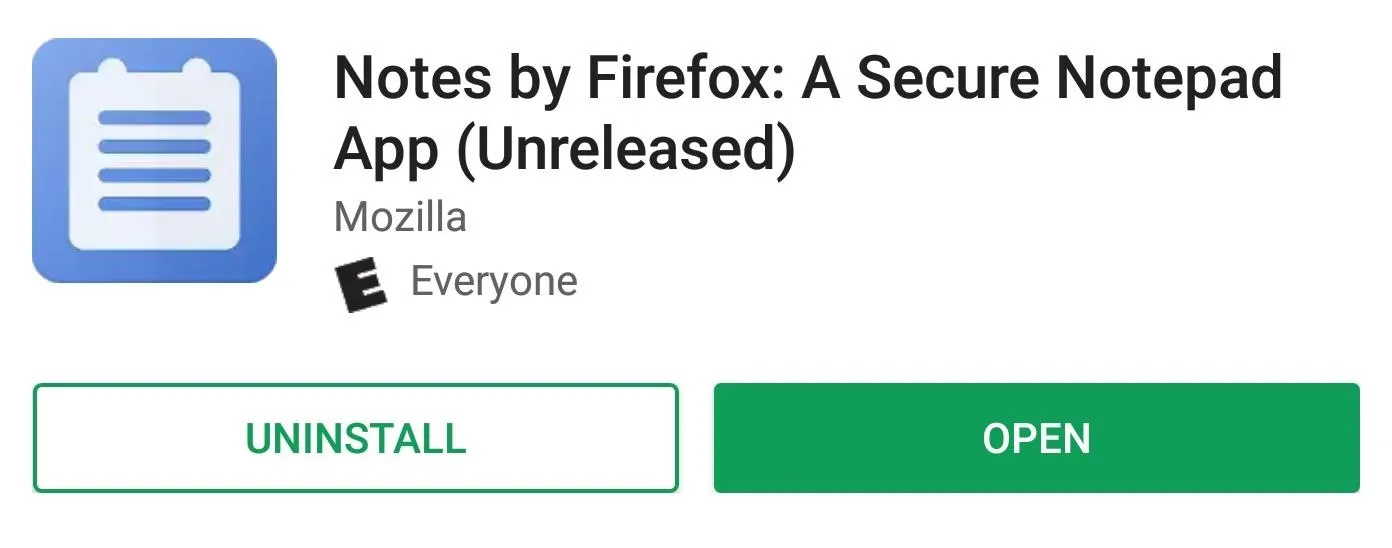Launch Notes by Firefox using OPEN
Image resolution: width=1392 pixels, height=548 pixels.
[1036, 438]
